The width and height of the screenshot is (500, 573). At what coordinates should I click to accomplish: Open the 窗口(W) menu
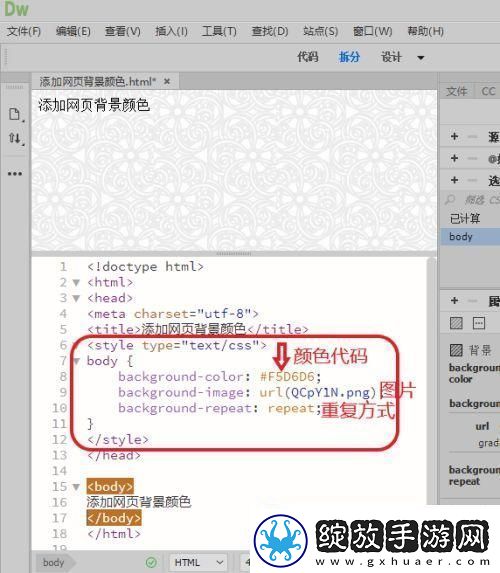tap(372, 31)
